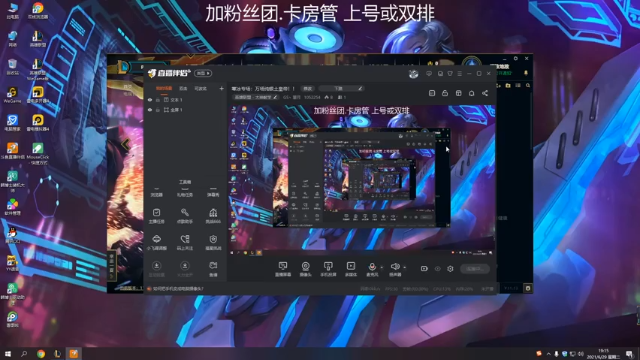Toggle the lock on the 全屏 1 source

(158, 110)
